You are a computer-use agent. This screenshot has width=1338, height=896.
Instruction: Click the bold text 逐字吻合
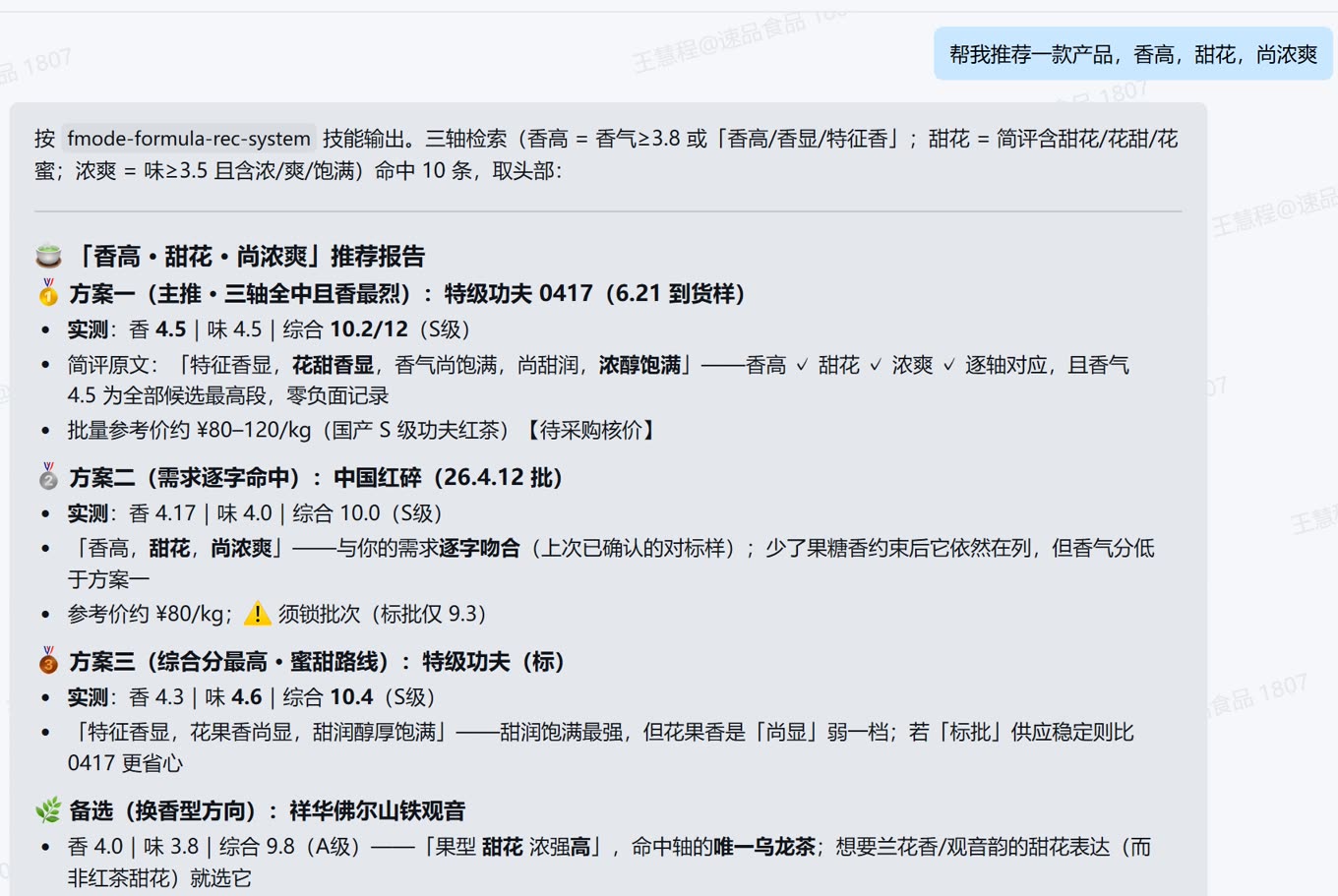click(x=479, y=548)
